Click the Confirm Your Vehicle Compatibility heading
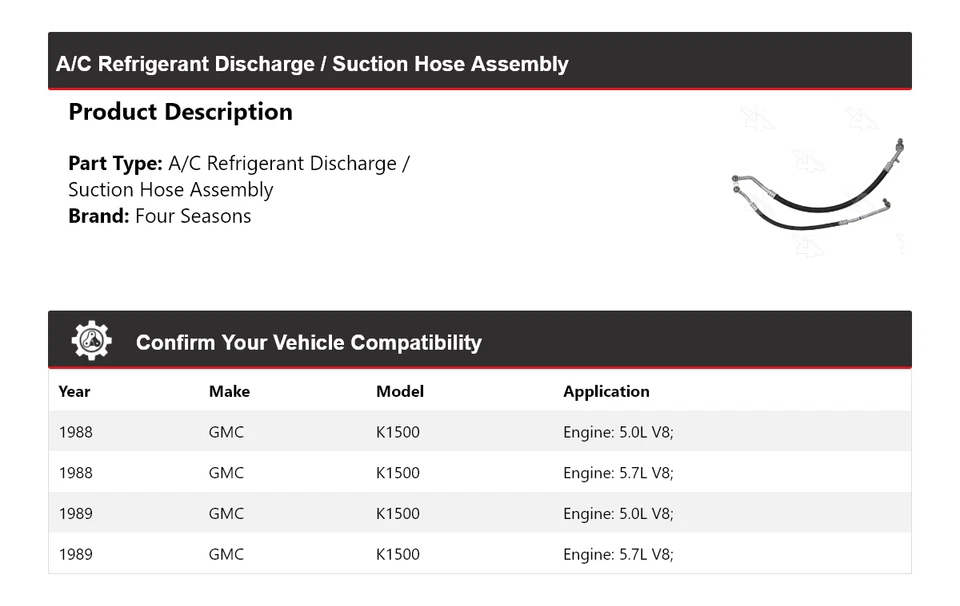This screenshot has width=960, height=606. click(308, 342)
